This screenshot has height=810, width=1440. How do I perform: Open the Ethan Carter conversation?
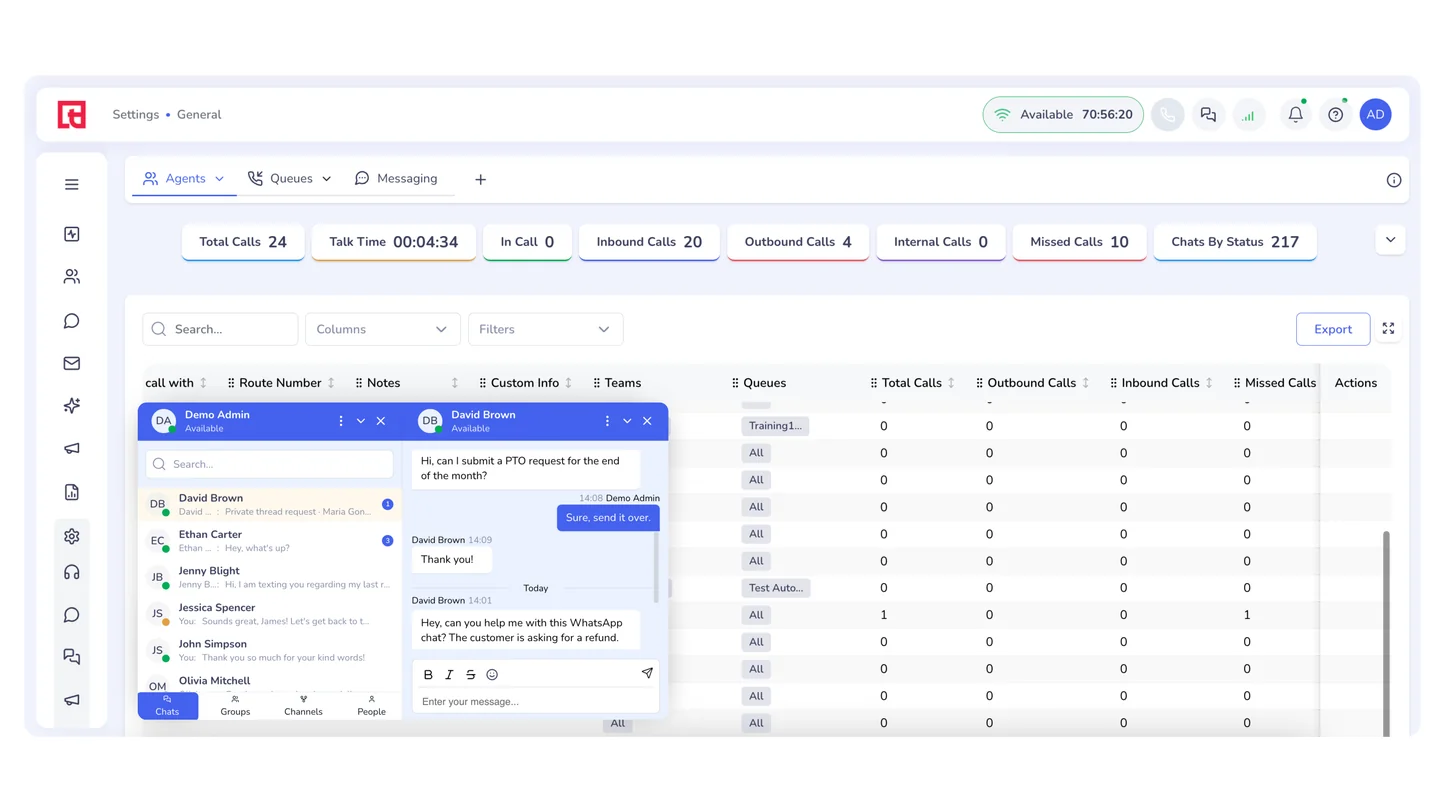point(270,541)
